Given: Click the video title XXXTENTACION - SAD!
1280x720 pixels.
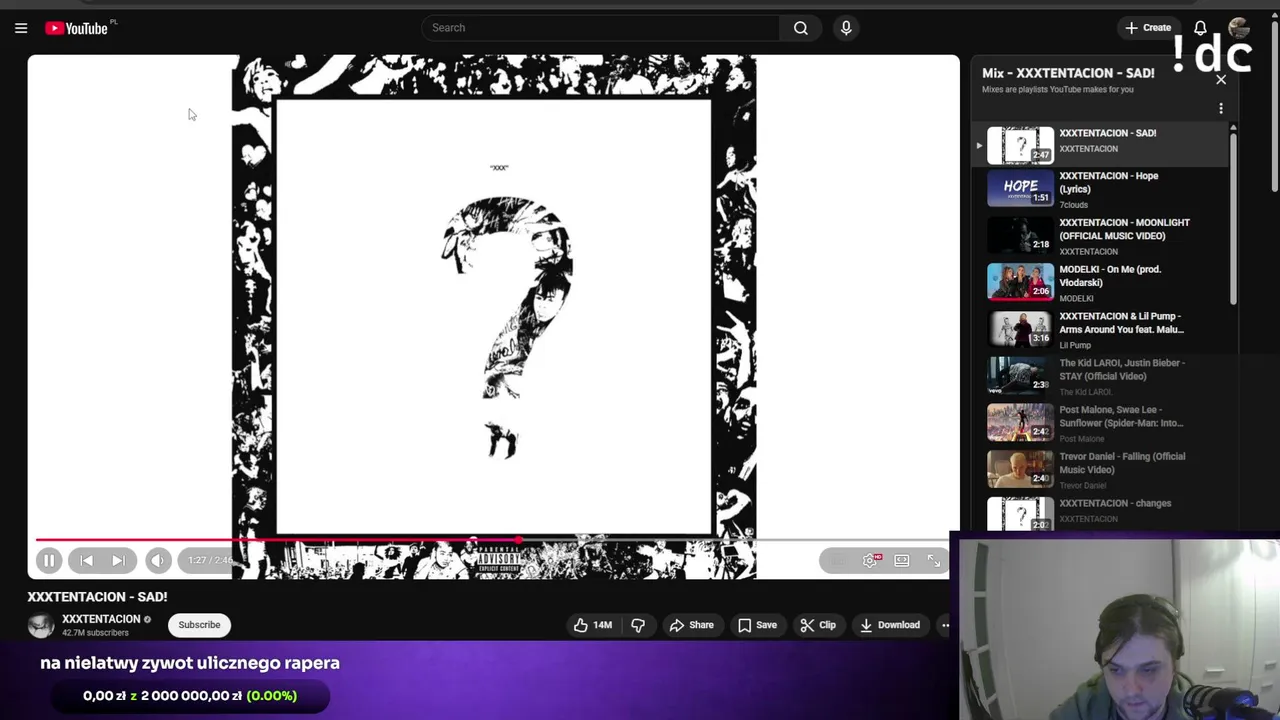Looking at the screenshot, I should pos(97,597).
